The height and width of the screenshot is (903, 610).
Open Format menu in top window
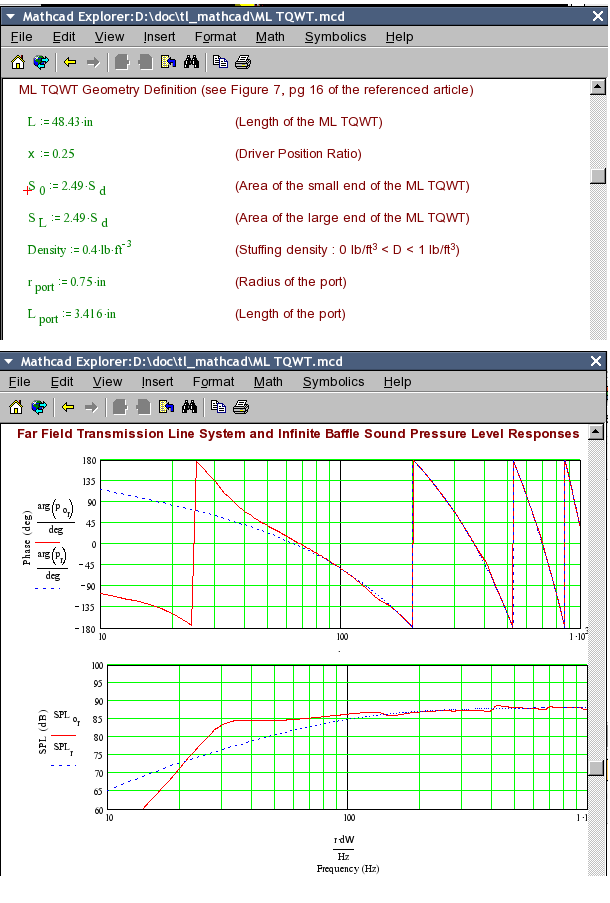tap(215, 37)
